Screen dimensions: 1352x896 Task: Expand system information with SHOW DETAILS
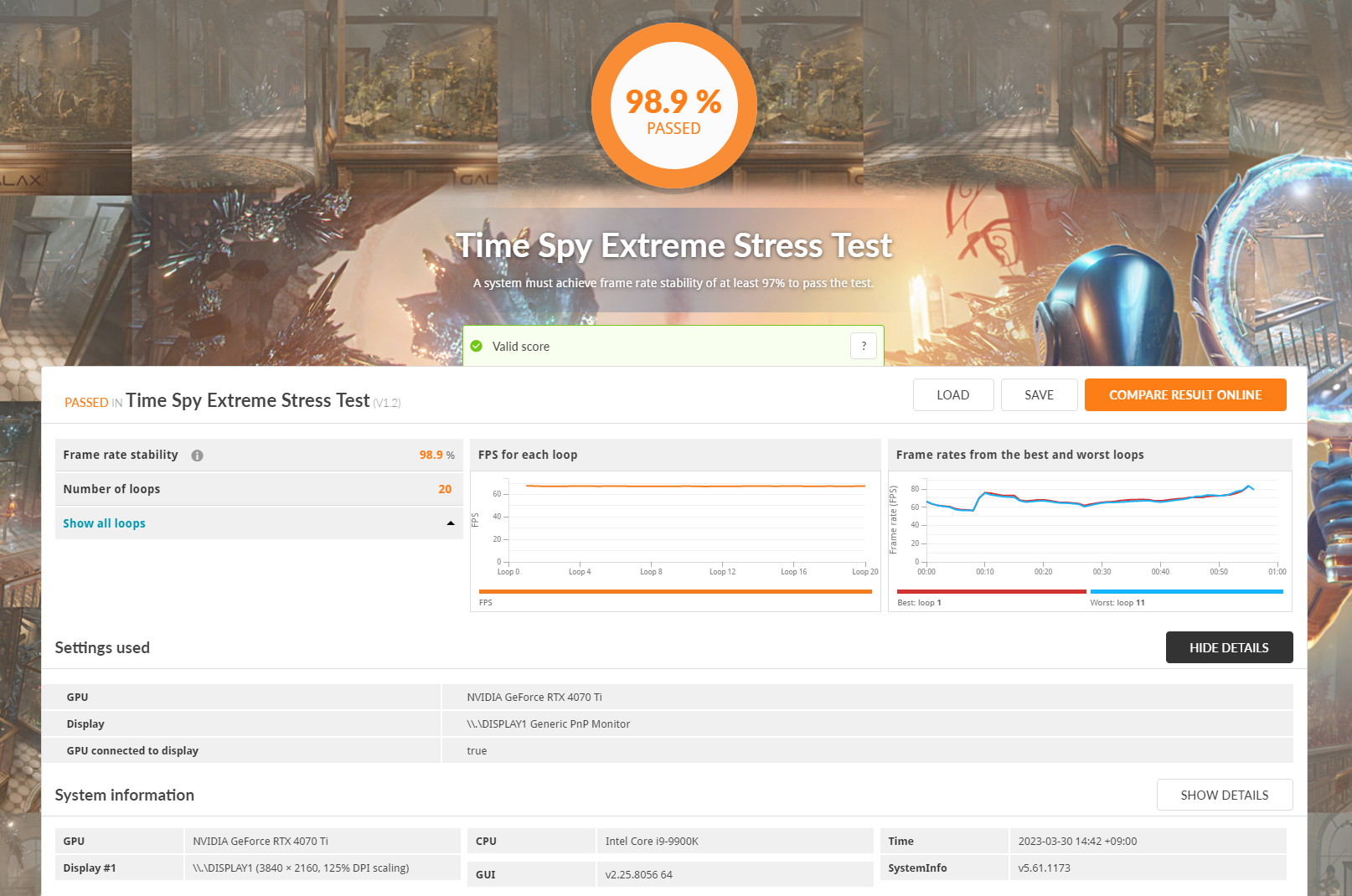pos(1224,795)
